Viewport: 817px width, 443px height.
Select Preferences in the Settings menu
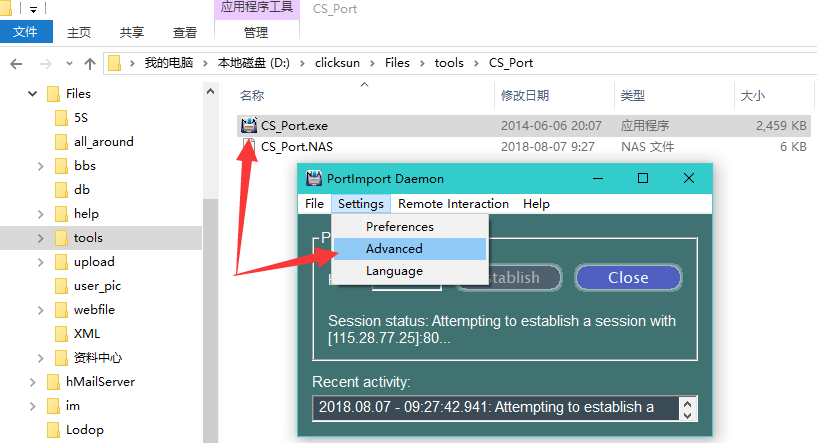399,227
